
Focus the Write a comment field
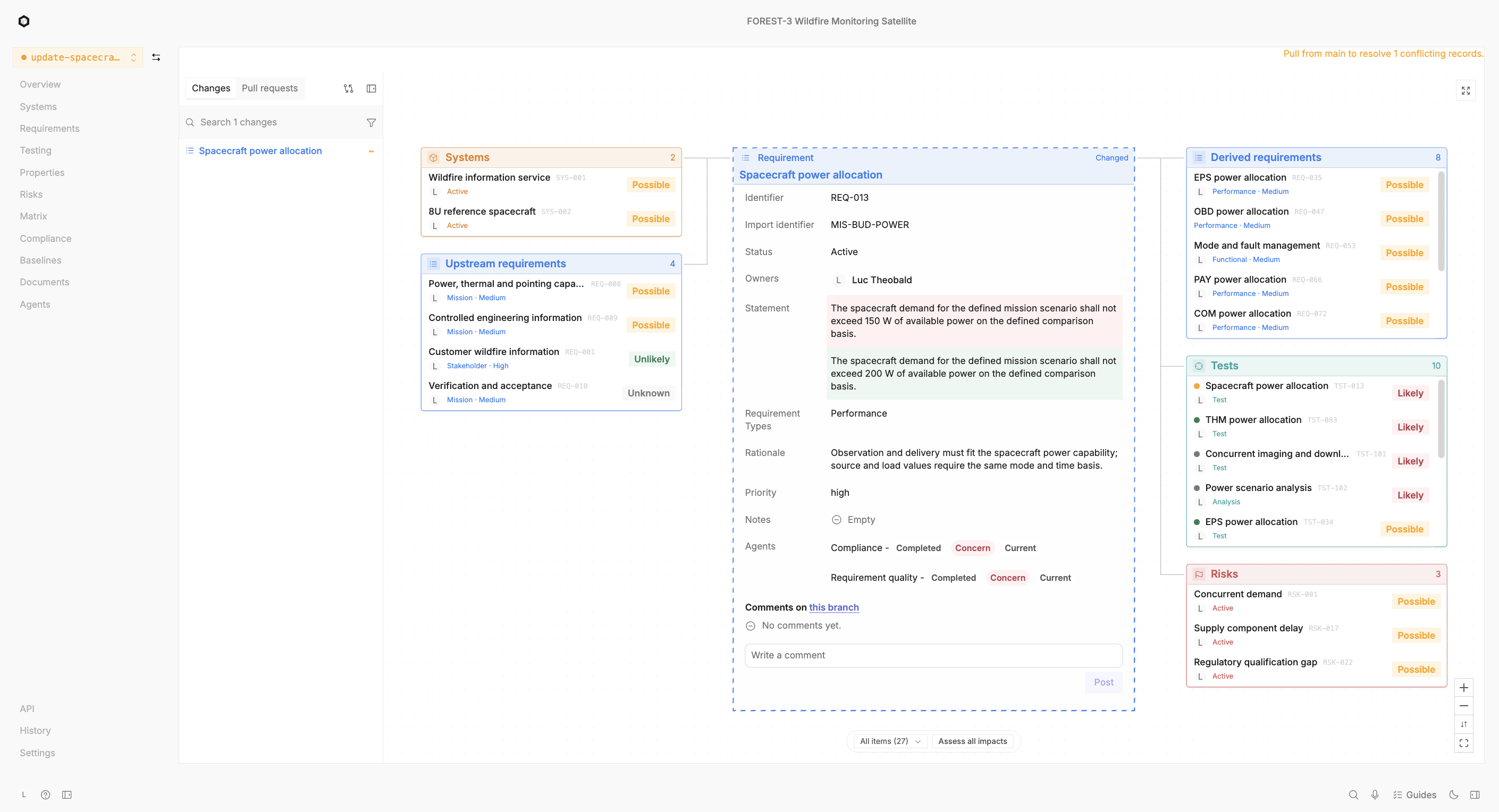[933, 655]
